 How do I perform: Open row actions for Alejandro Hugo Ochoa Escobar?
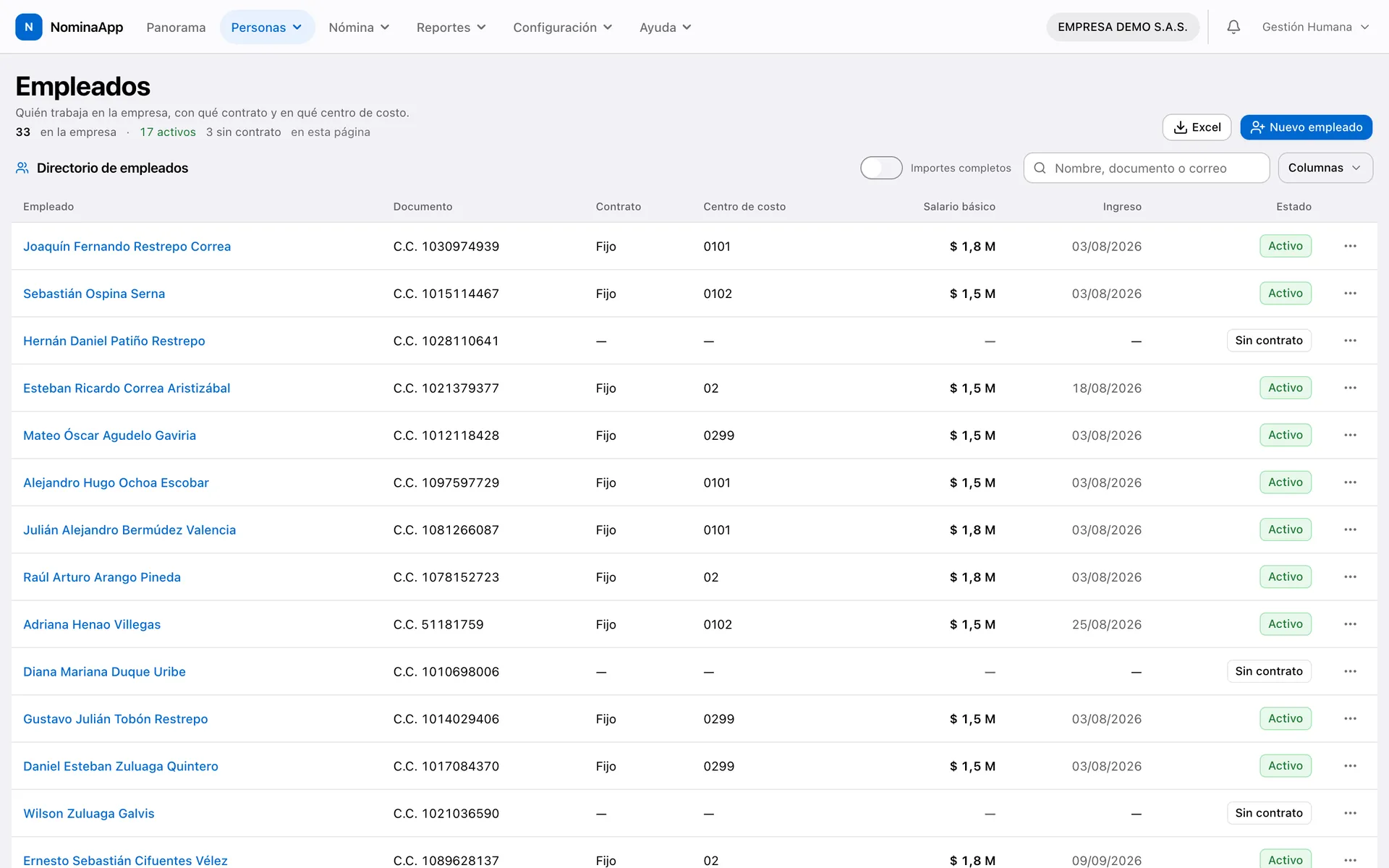pos(1350,482)
